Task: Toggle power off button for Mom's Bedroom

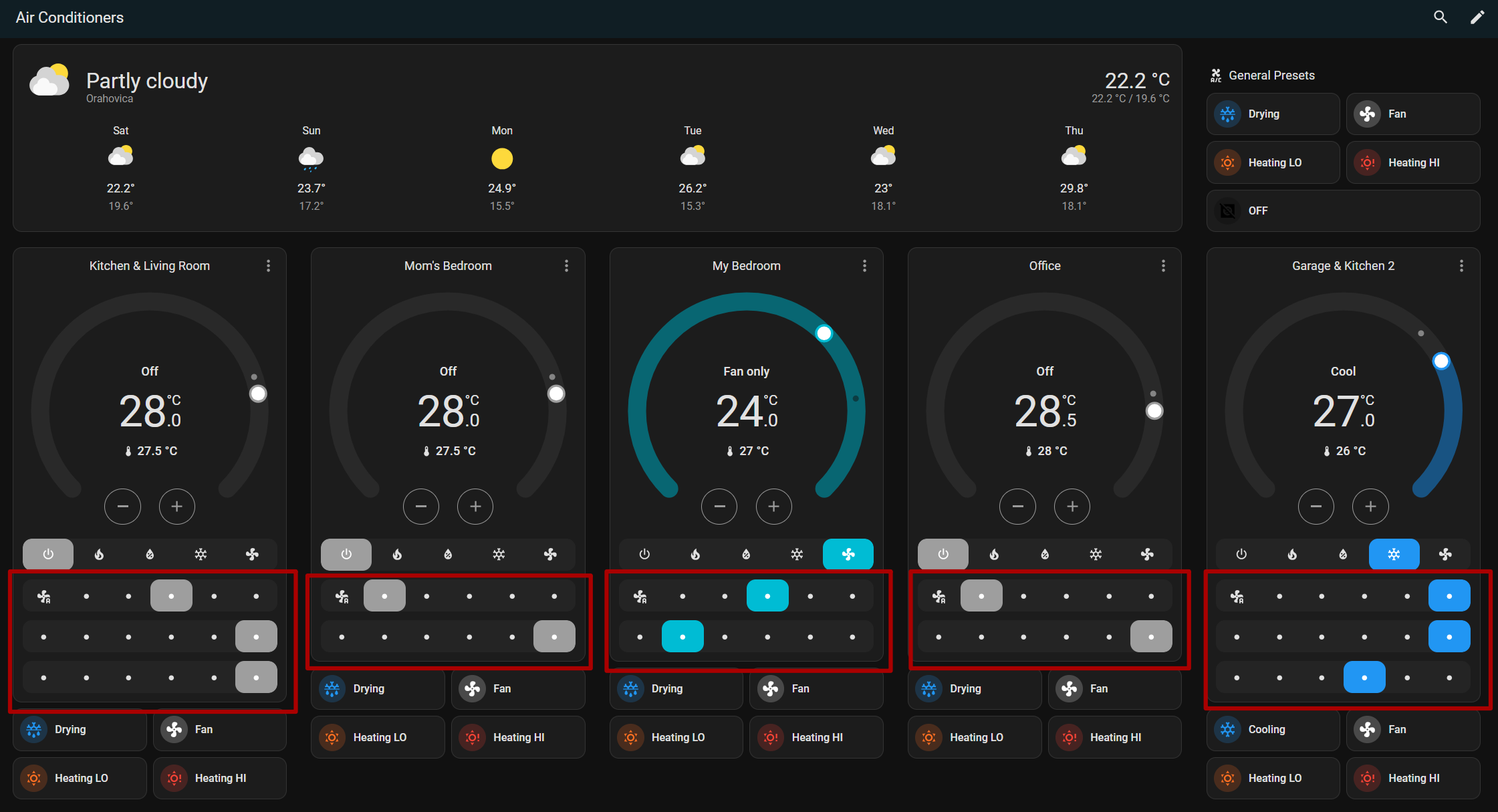Action: click(x=346, y=554)
